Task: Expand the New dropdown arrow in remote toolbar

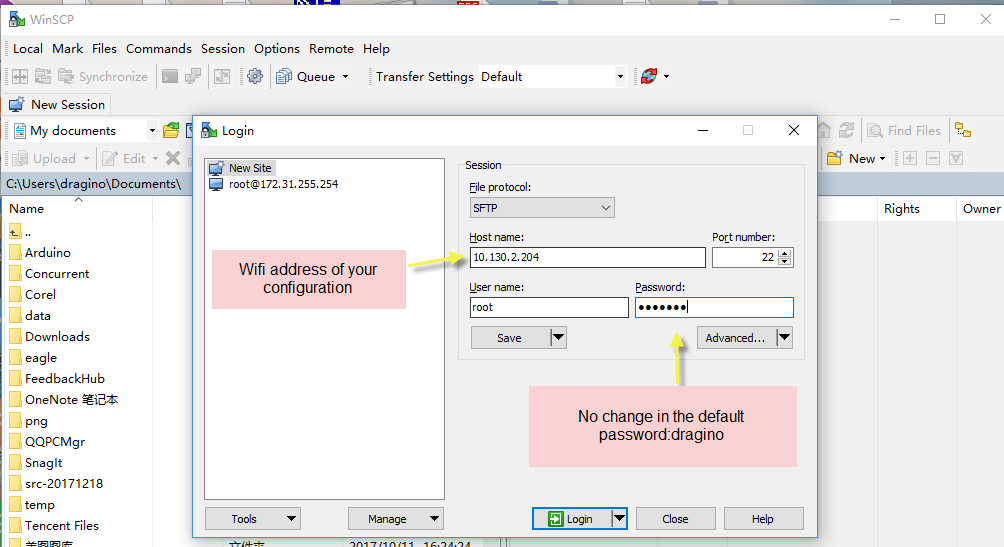Action: (882, 158)
